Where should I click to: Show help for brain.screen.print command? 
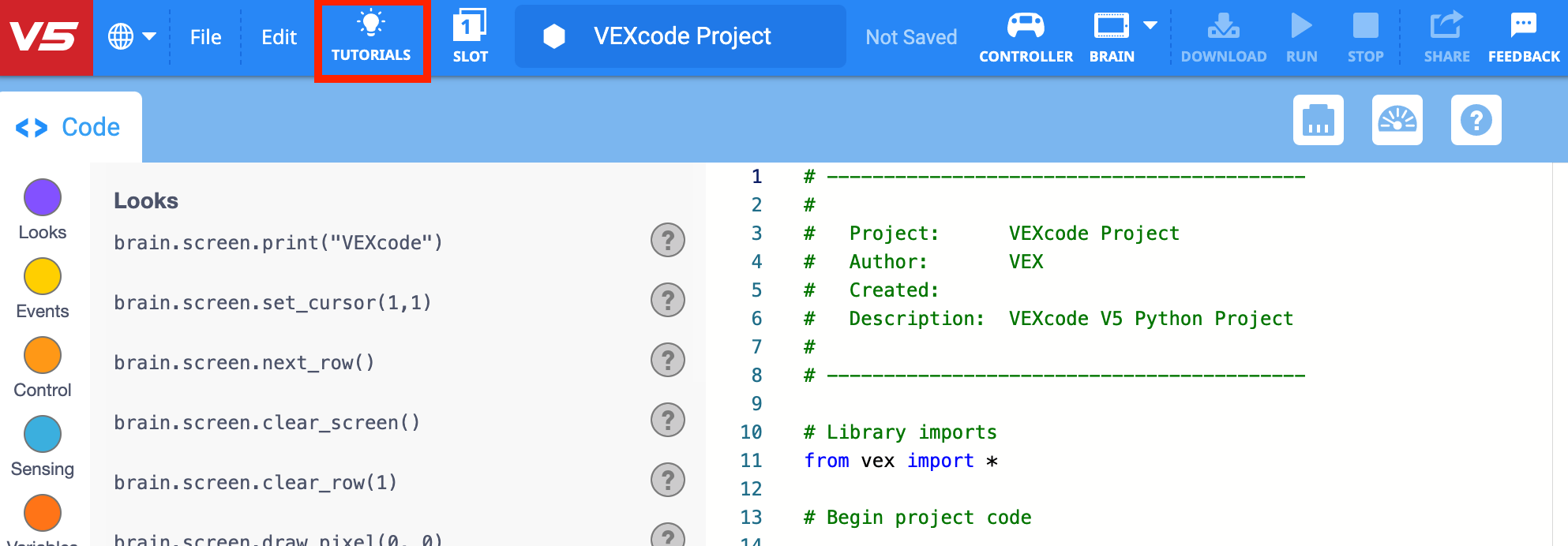click(x=667, y=240)
